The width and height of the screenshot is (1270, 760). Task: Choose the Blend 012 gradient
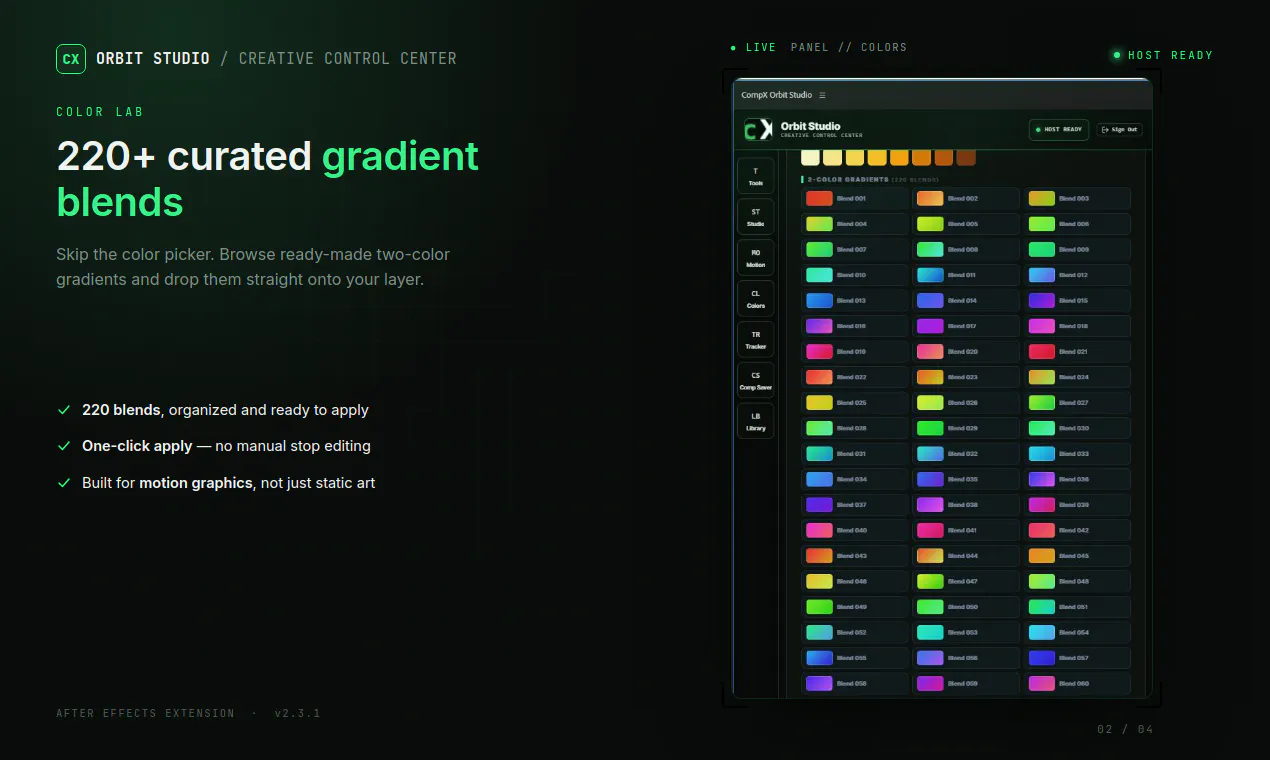(1077, 275)
